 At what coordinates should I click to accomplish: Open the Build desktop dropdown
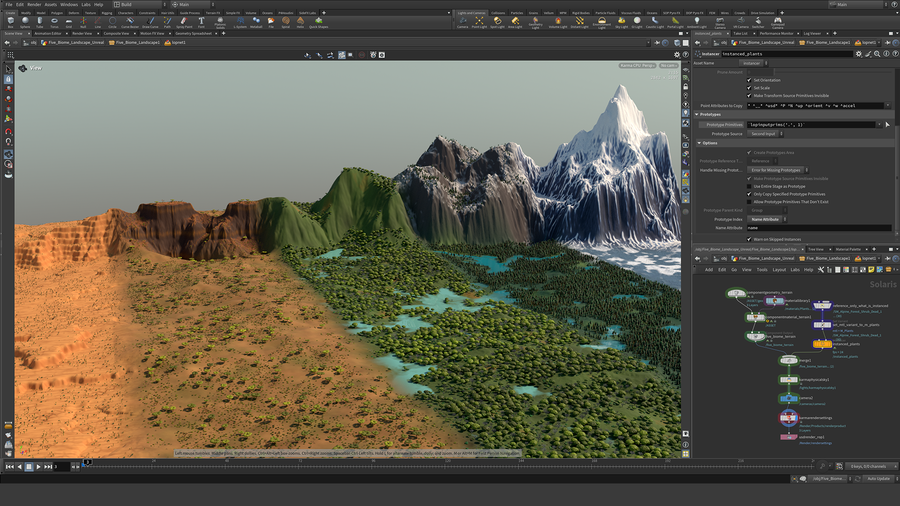coord(139,4)
